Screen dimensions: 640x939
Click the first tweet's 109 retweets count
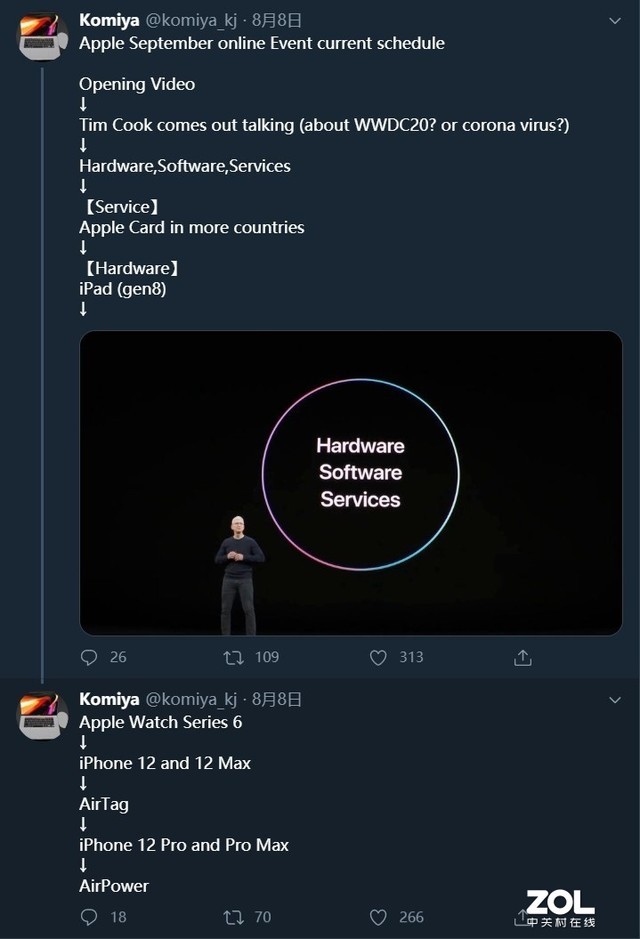266,657
